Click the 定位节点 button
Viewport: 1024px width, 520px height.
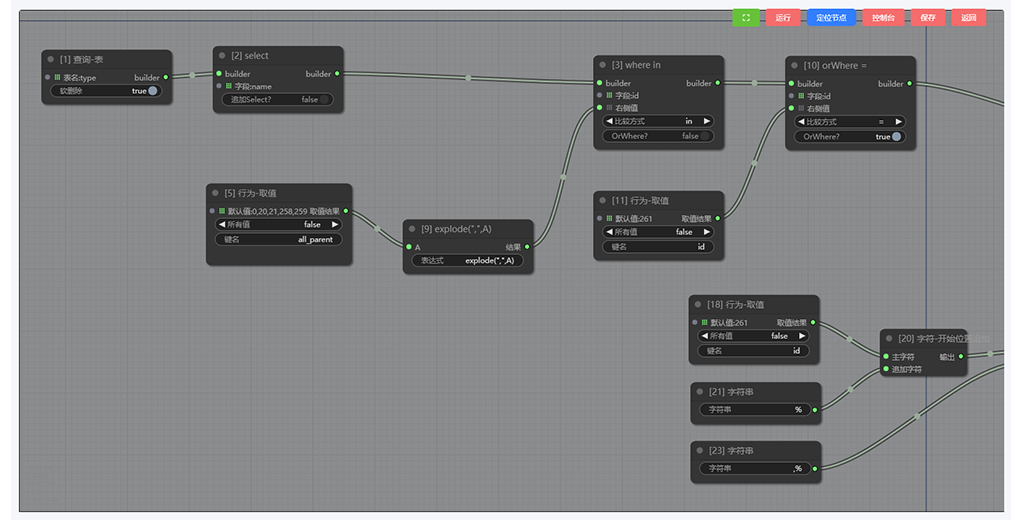pyautogui.click(x=831, y=18)
